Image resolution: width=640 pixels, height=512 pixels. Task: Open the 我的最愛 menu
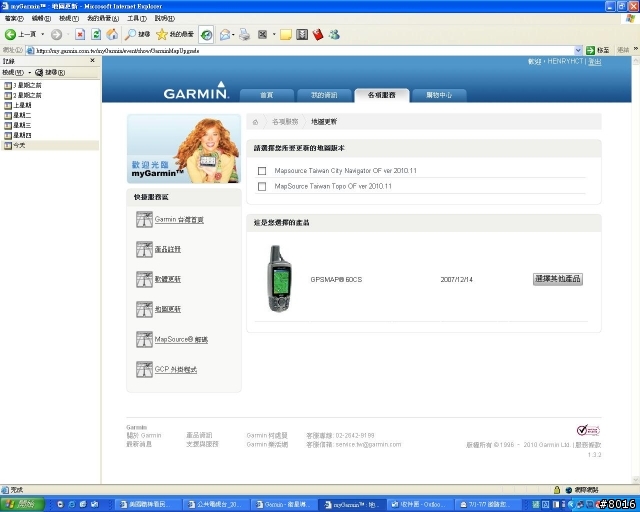pos(103,18)
